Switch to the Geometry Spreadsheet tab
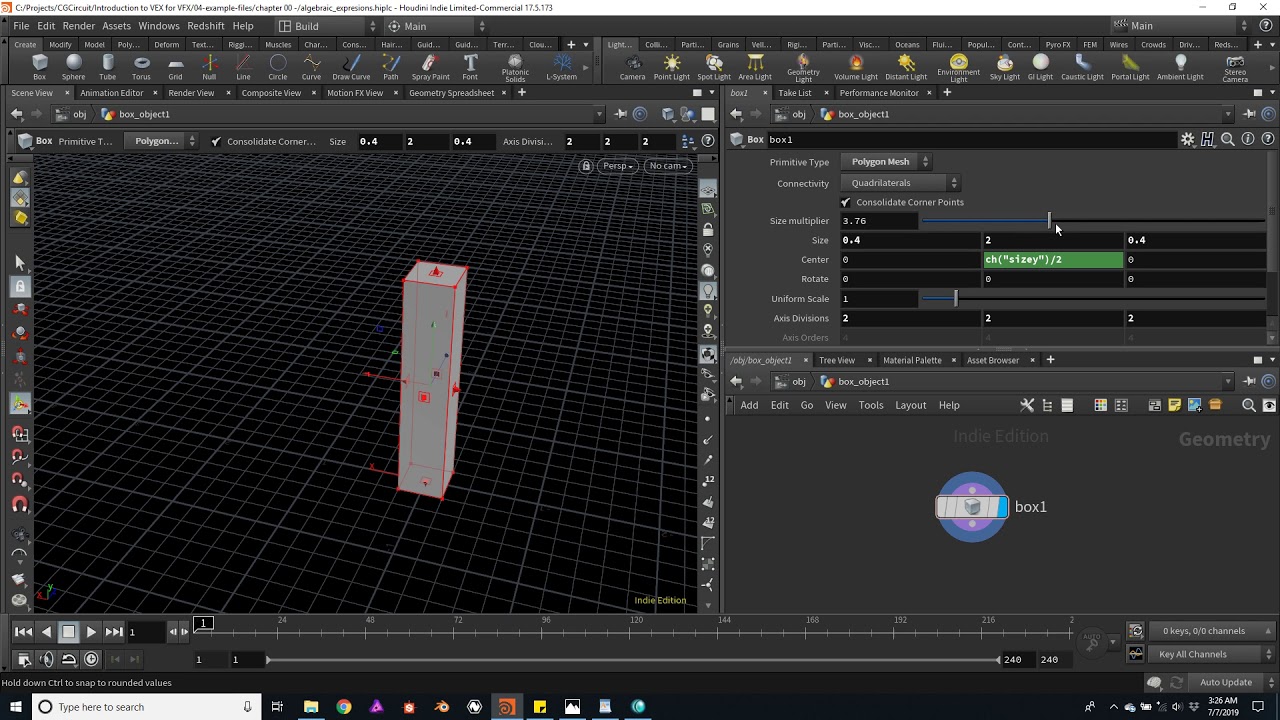This screenshot has width=1280, height=720. pyautogui.click(x=451, y=93)
